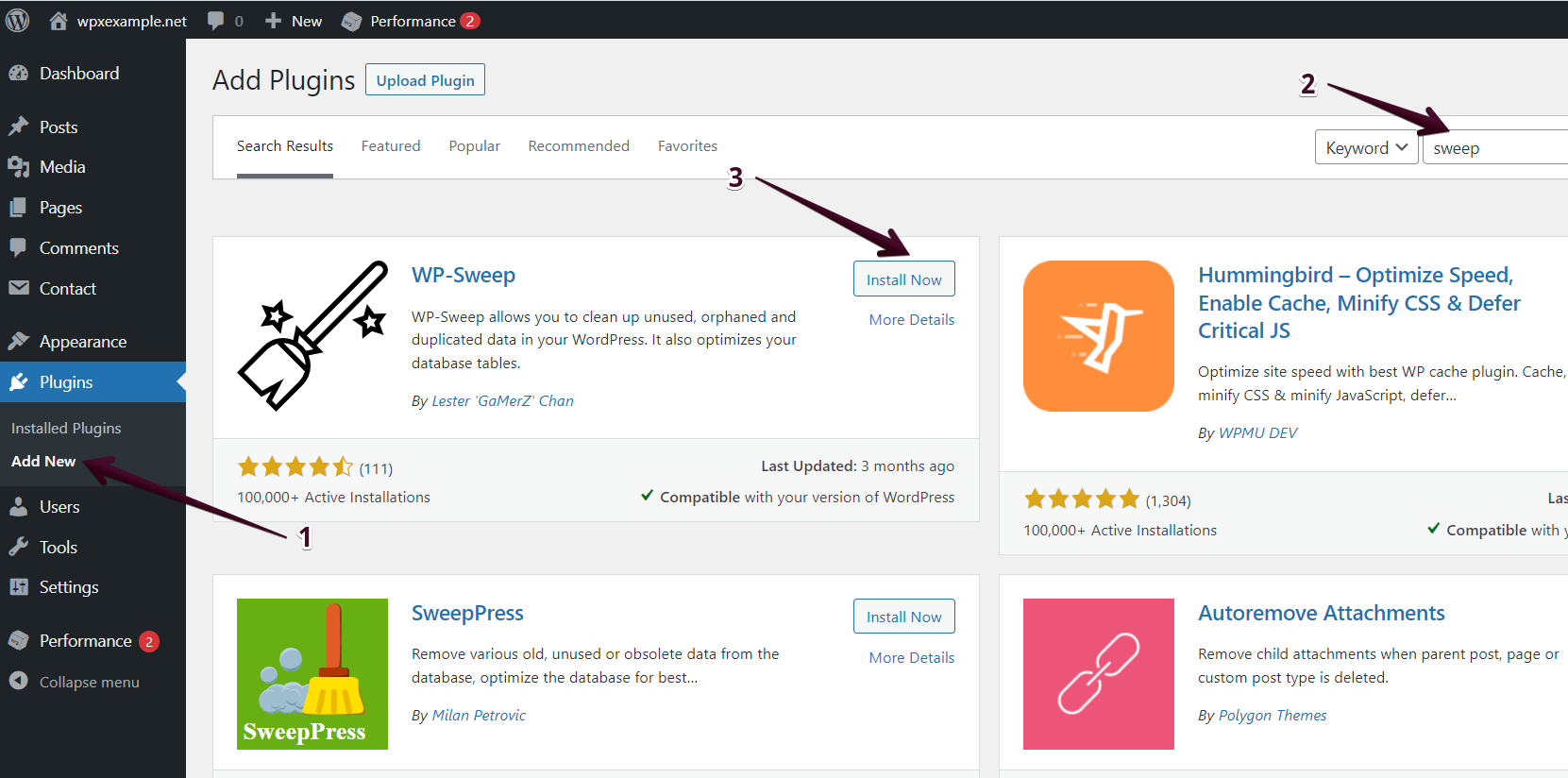This screenshot has height=778, width=1568.
Task: Open author link Lester 'GaMerZ' Chan
Action: coord(502,401)
